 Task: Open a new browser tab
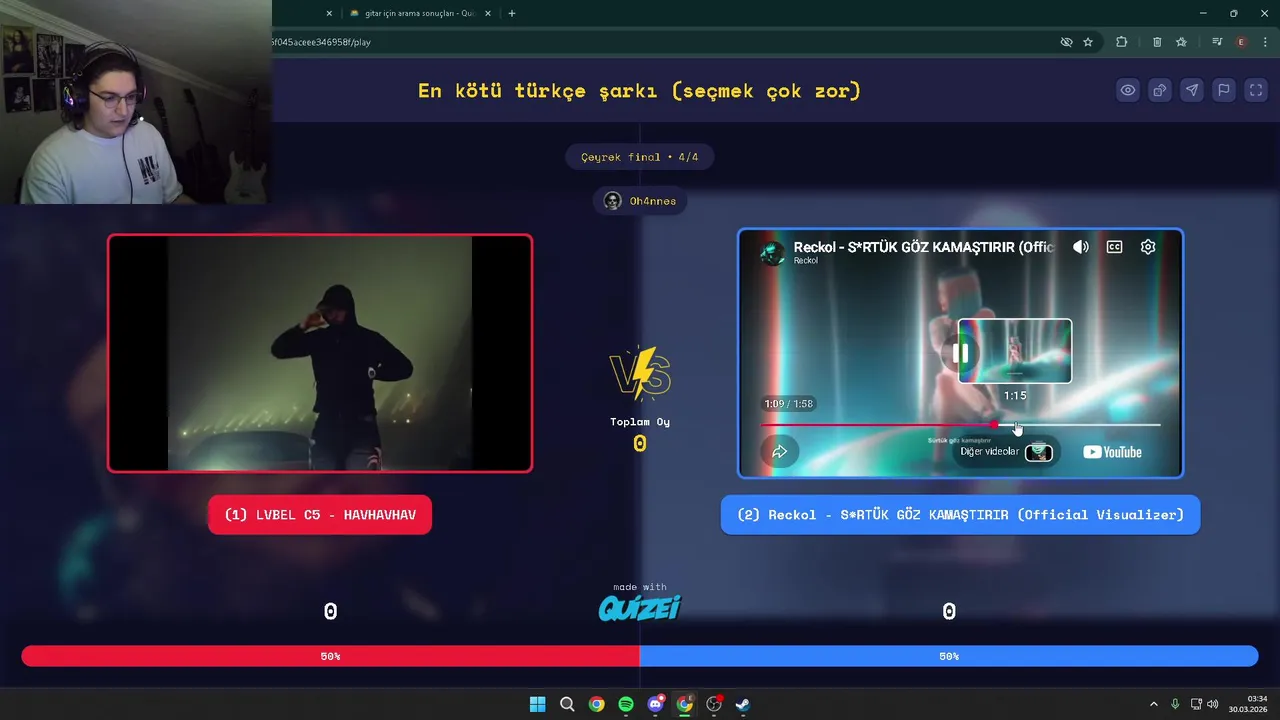[512, 13]
